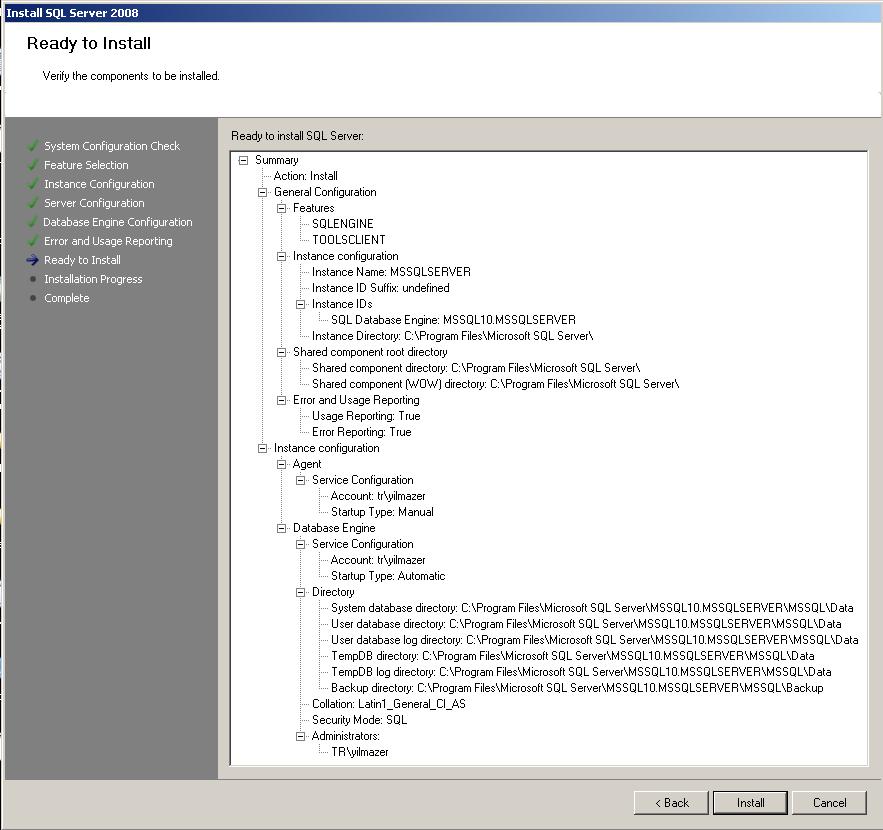Go back with the Back button
883x830 pixels.
tap(671, 802)
